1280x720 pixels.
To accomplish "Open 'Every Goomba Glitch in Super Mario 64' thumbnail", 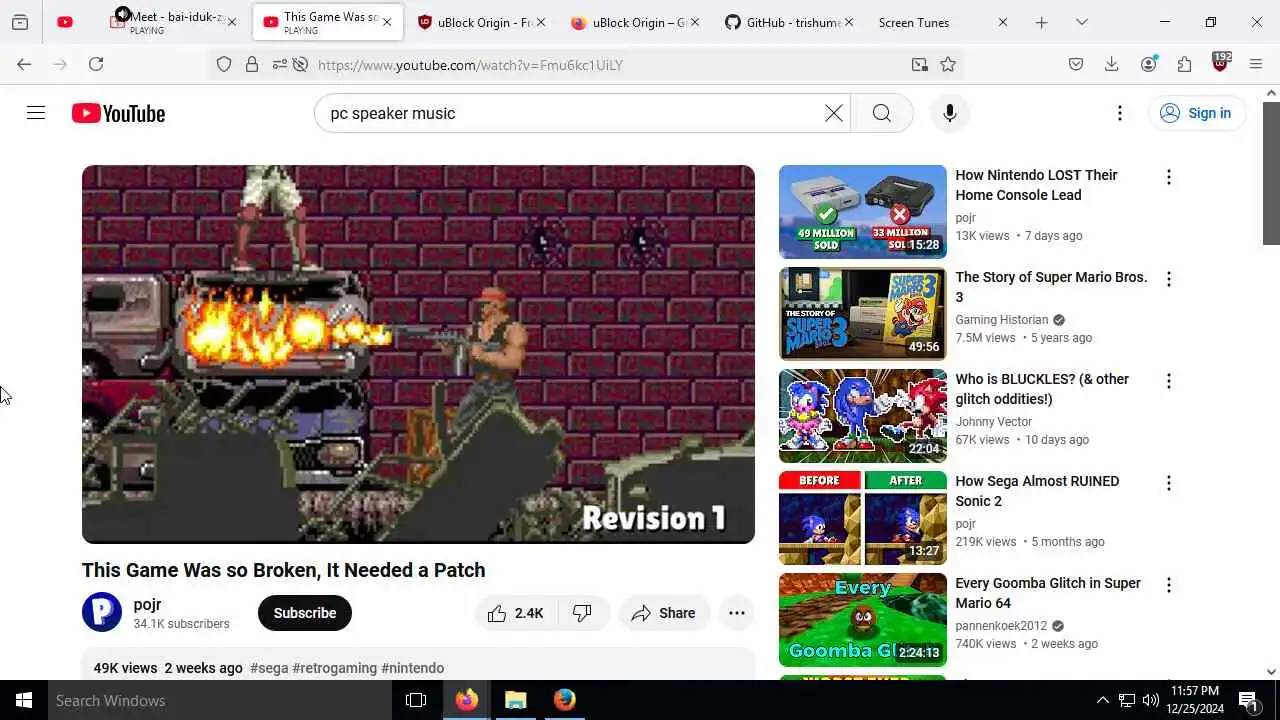I will click(862, 620).
